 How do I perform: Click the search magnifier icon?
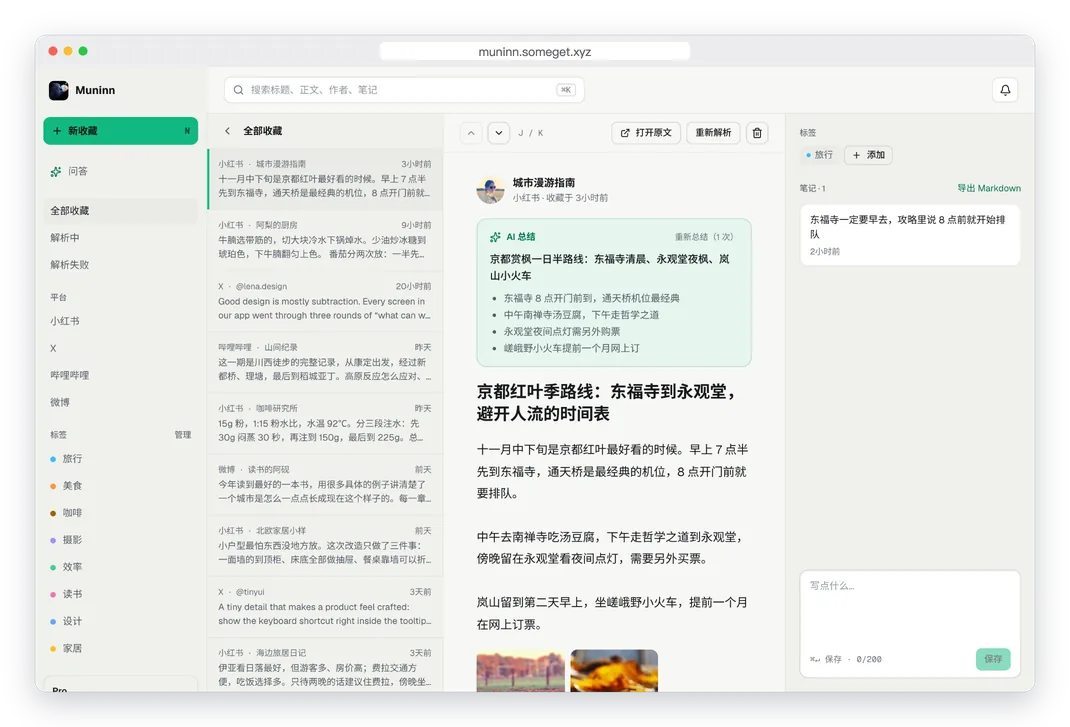238,90
